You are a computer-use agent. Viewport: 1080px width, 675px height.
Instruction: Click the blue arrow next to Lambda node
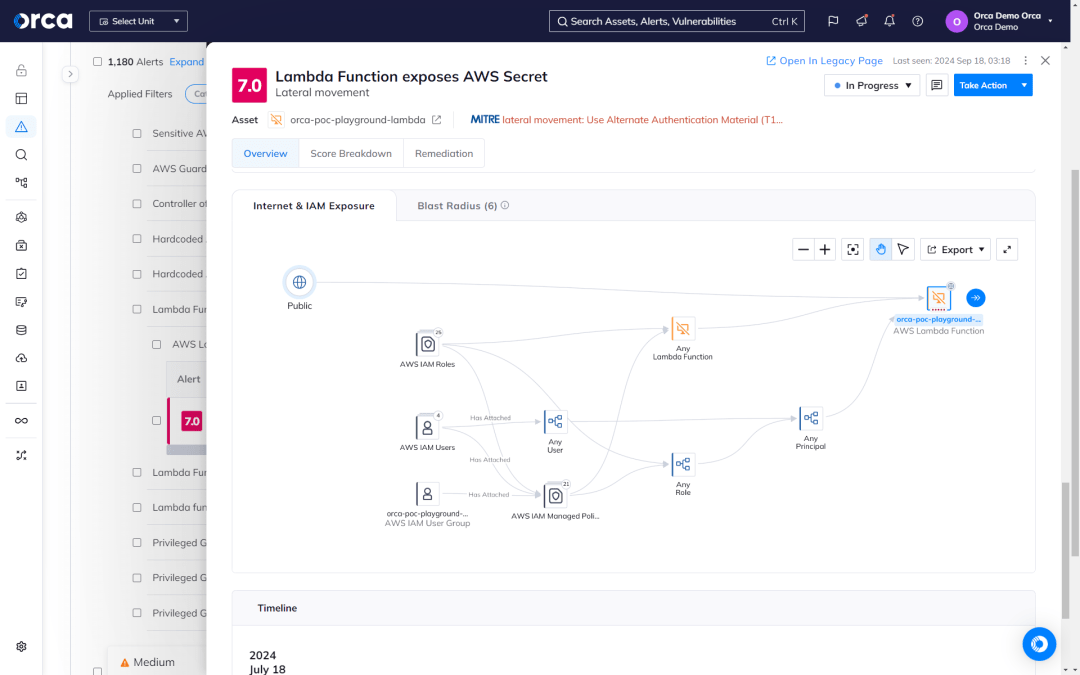pyautogui.click(x=975, y=298)
